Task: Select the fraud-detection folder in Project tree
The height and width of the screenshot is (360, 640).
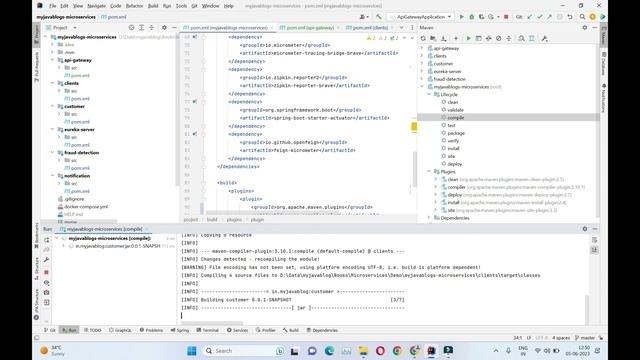Action: pos(81,153)
